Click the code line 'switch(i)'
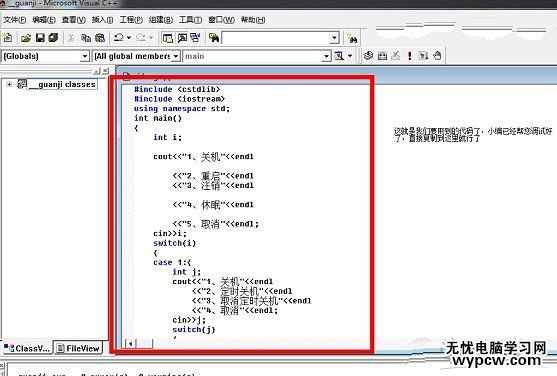Viewport: 557px width, 376px height. point(174,243)
